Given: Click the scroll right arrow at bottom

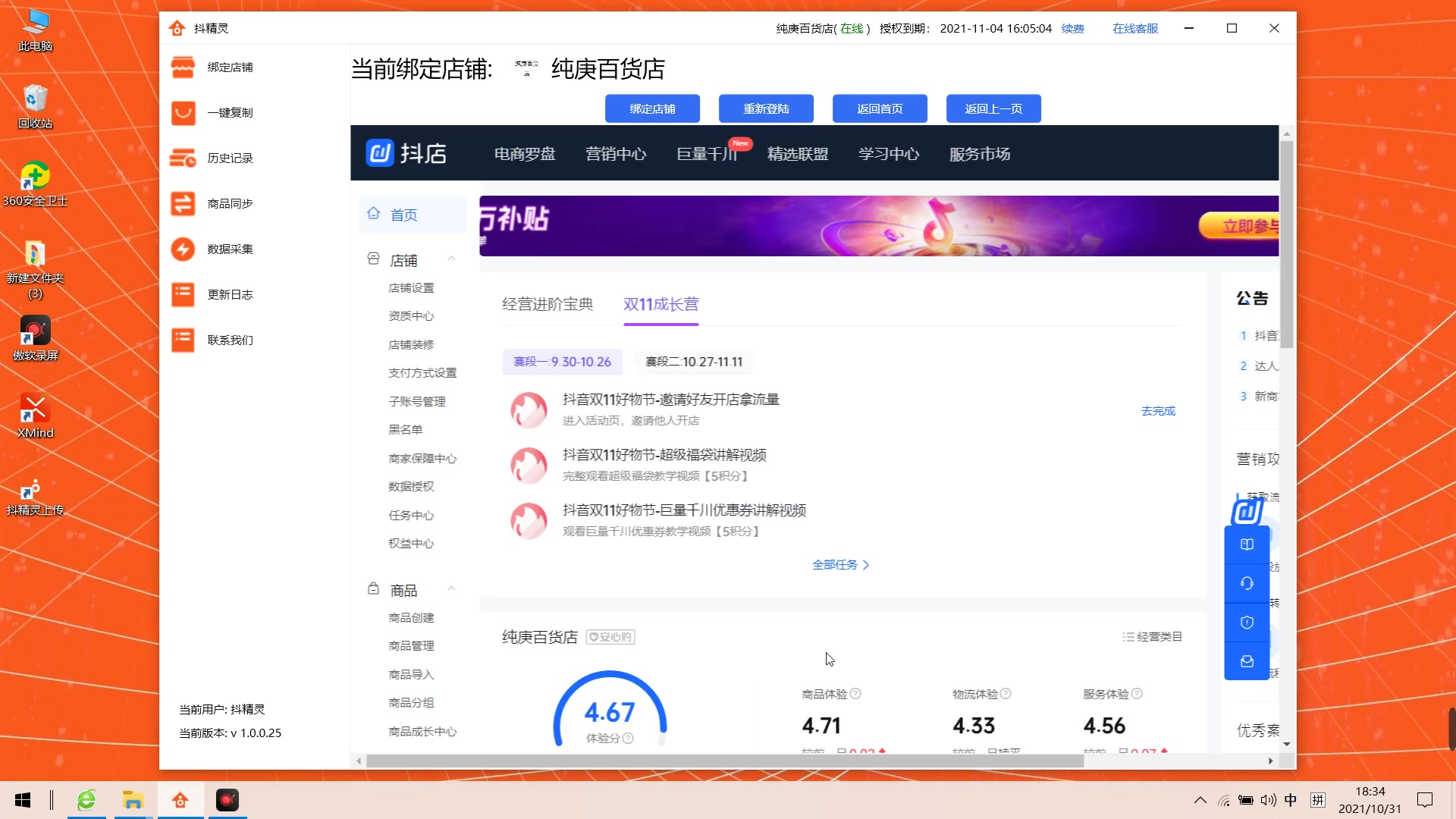Looking at the screenshot, I should (x=1271, y=761).
